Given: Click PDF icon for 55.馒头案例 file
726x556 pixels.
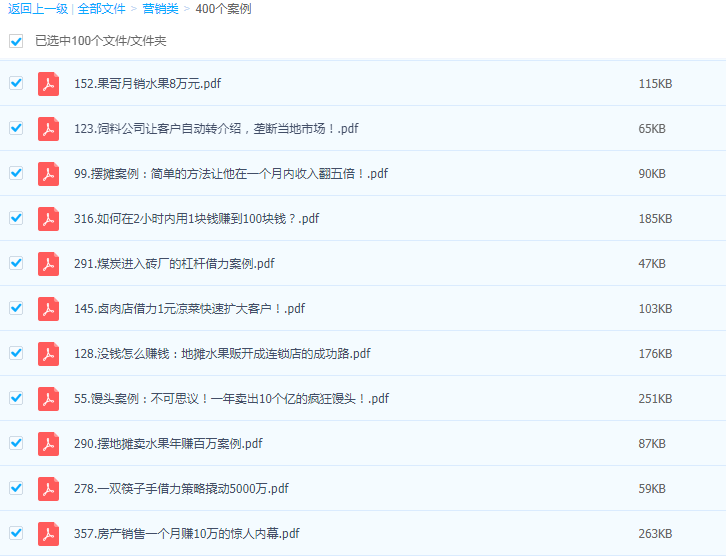Looking at the screenshot, I should [48, 399].
